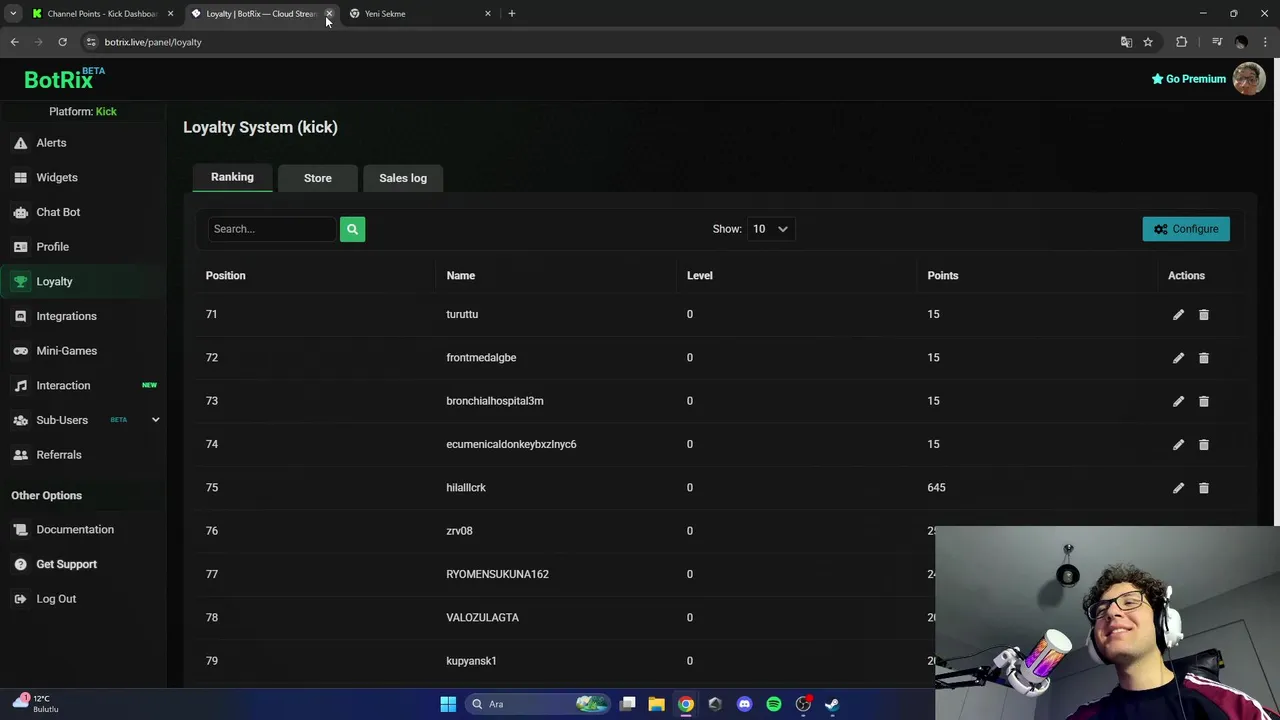Open the Profile page
The image size is (1280, 720).
(84, 247)
